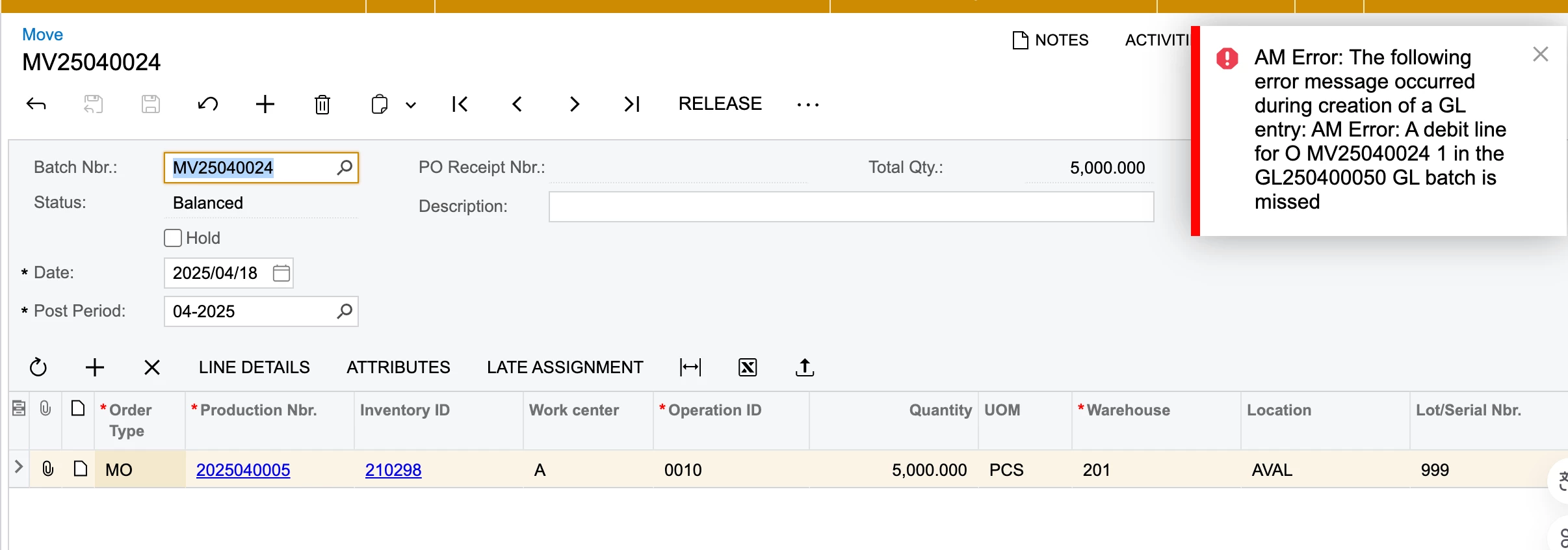The height and width of the screenshot is (550, 1568).
Task: Sort by Production Nbr. column
Action: (x=270, y=421)
